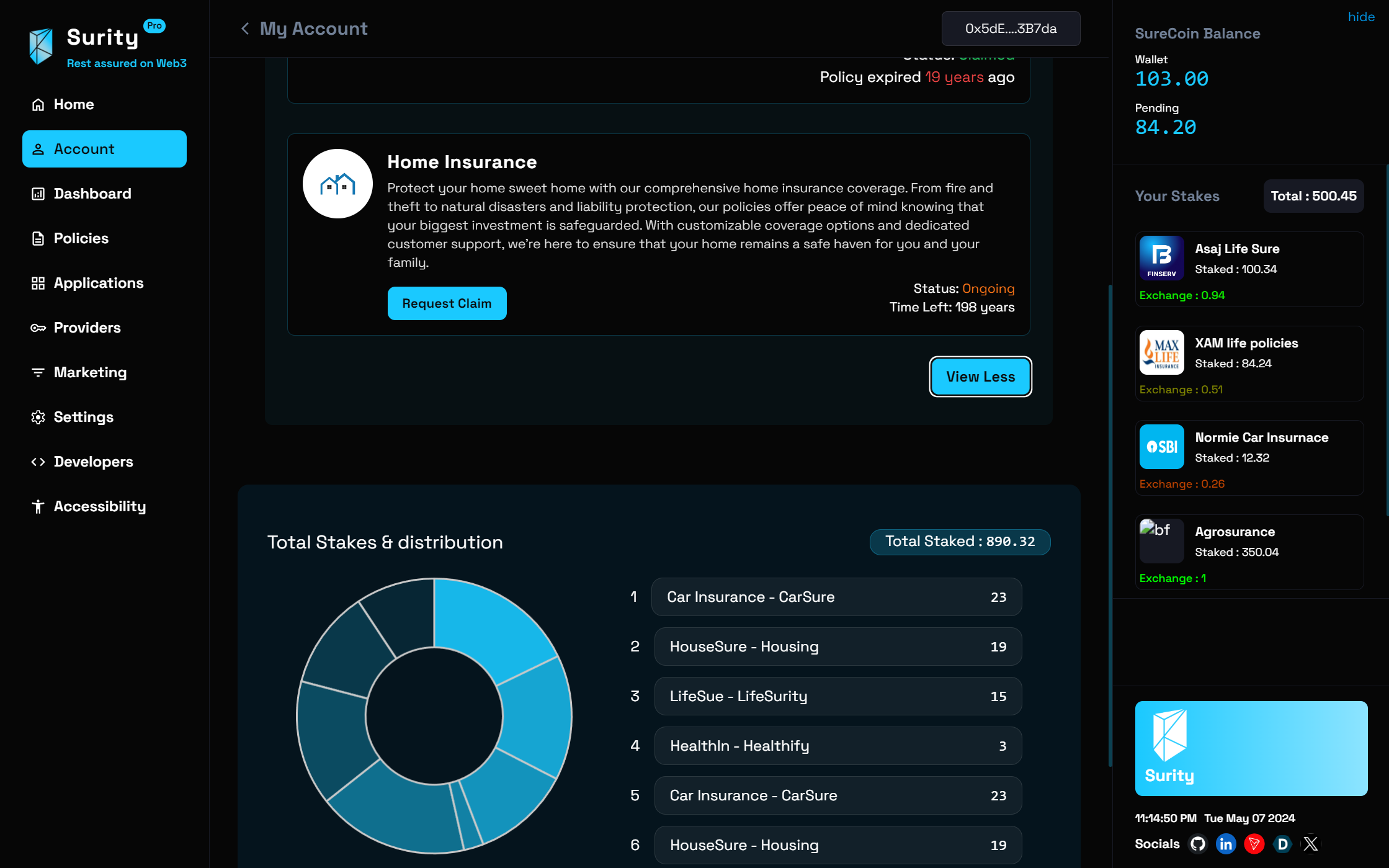The width and height of the screenshot is (1389, 868).
Task: Open the Dashboard menu item
Action: click(x=92, y=194)
